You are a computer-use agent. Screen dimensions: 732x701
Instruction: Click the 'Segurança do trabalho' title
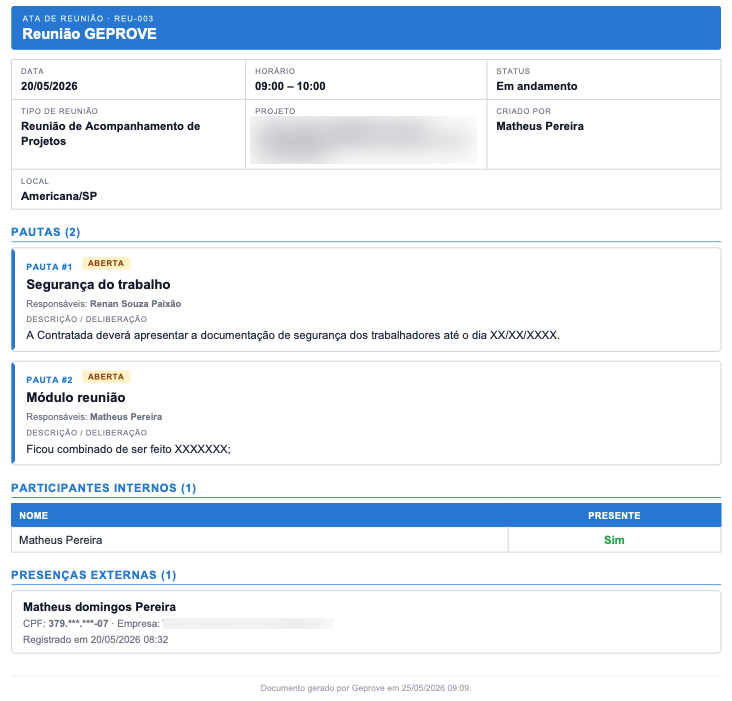pos(98,284)
